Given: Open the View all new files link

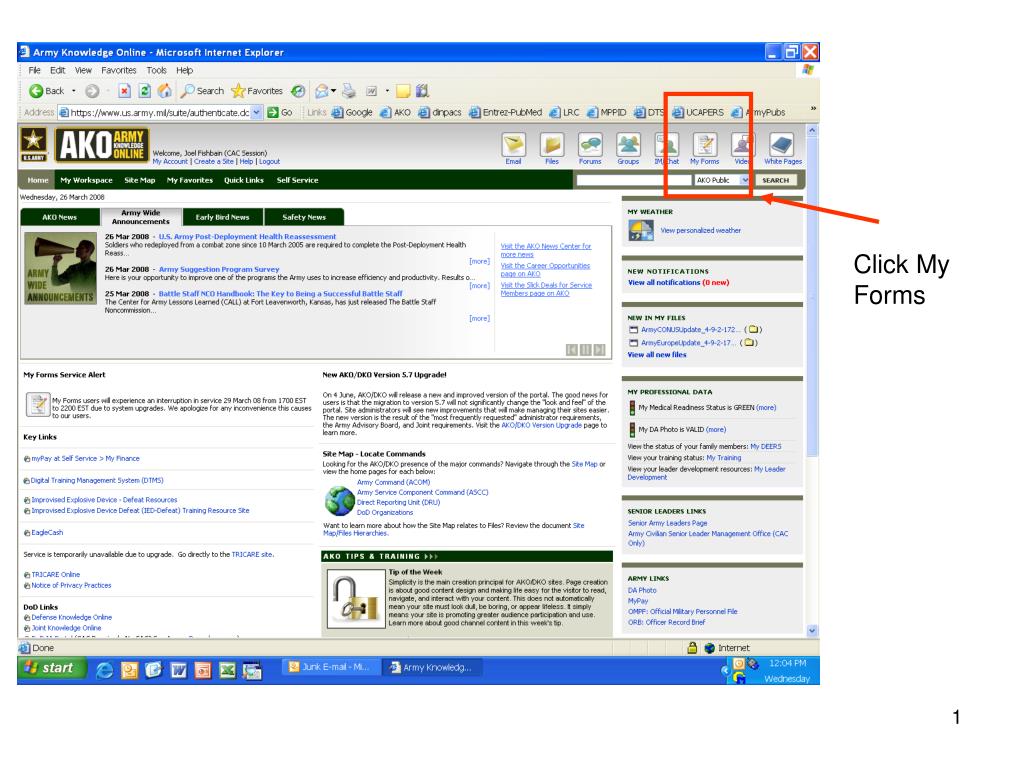Looking at the screenshot, I should point(657,355).
